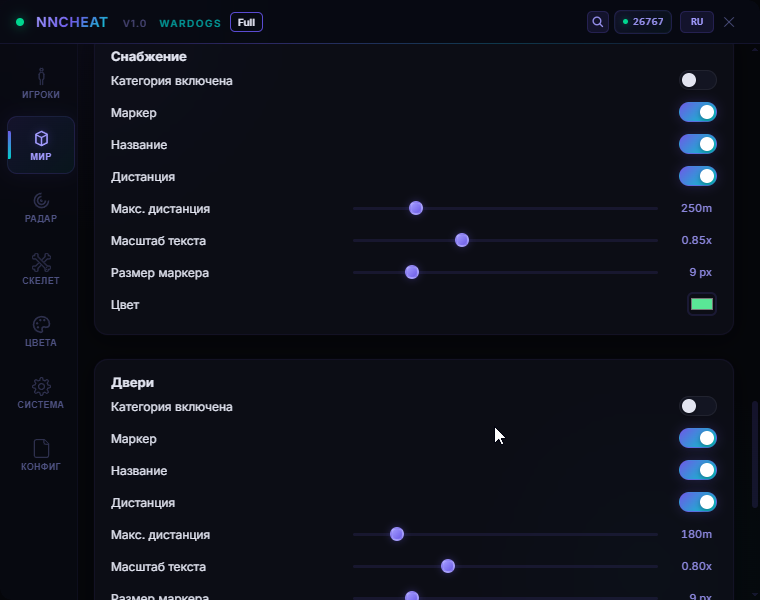760x600 pixels.
Task: Open the Конфиг file section
Action: tap(41, 456)
